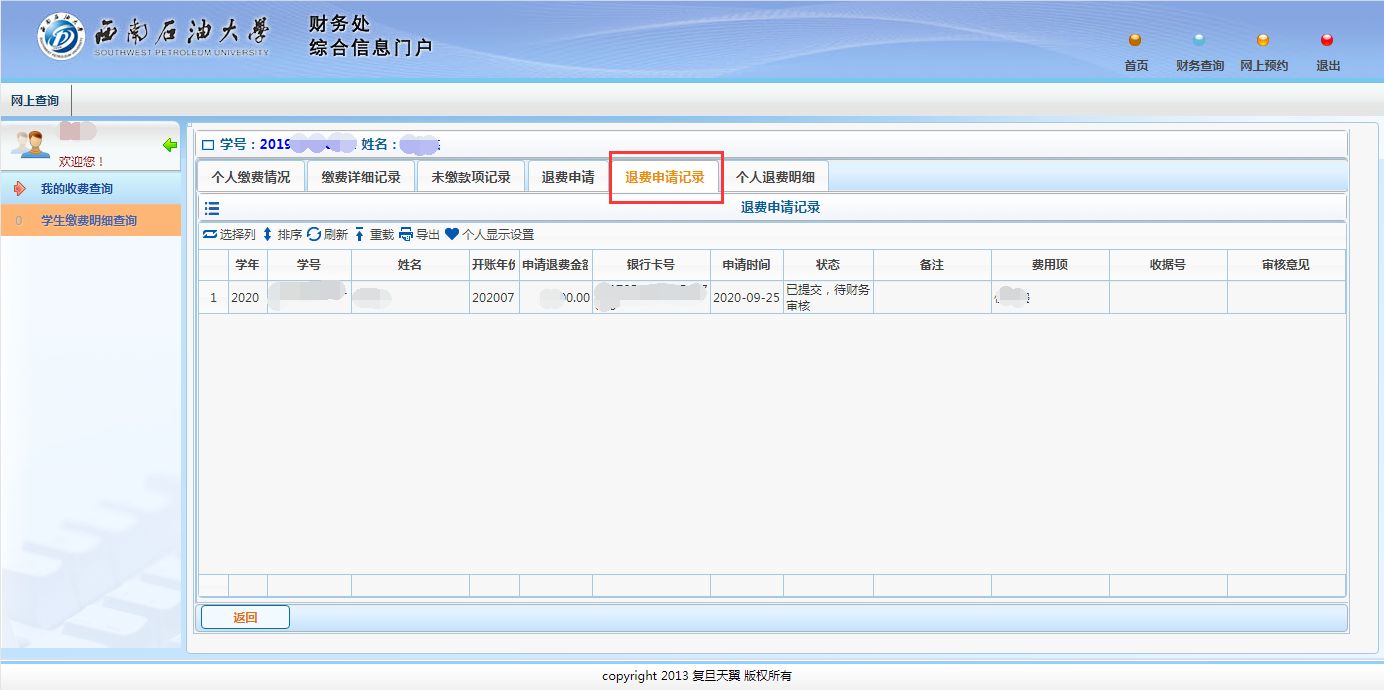Collapse sidebar with the green arrow
This screenshot has width=1384, height=690.
(x=170, y=146)
